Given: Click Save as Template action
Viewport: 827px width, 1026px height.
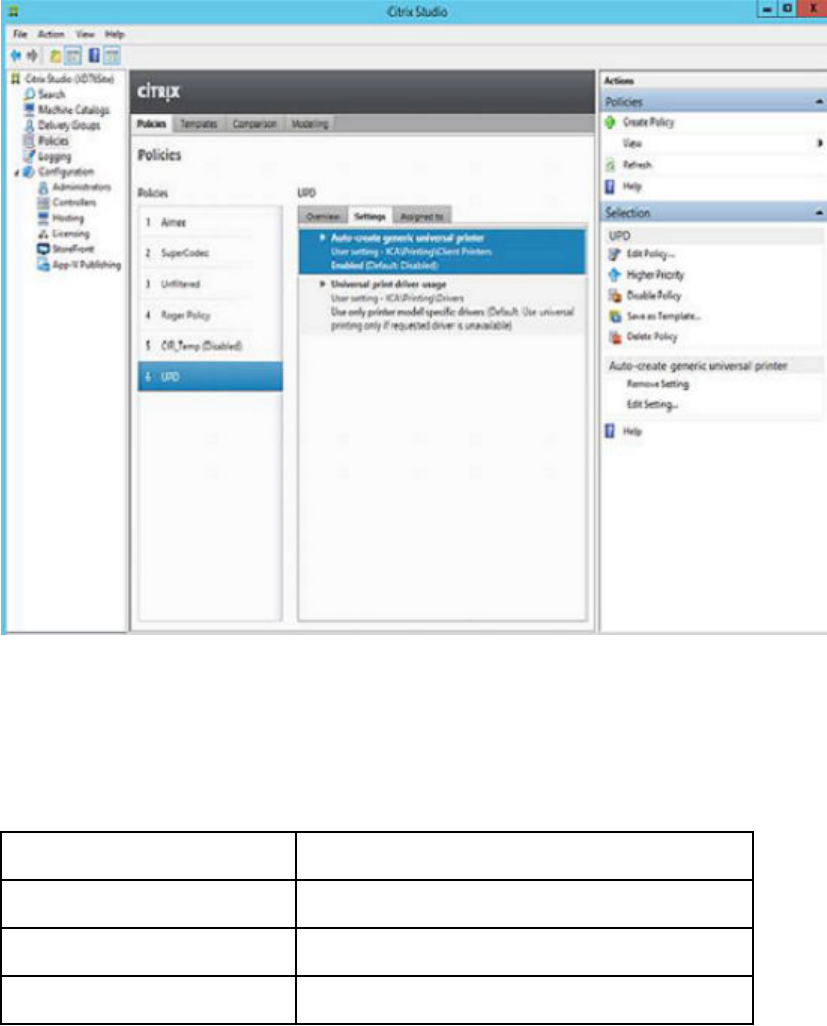Looking at the screenshot, I should click(x=663, y=316).
